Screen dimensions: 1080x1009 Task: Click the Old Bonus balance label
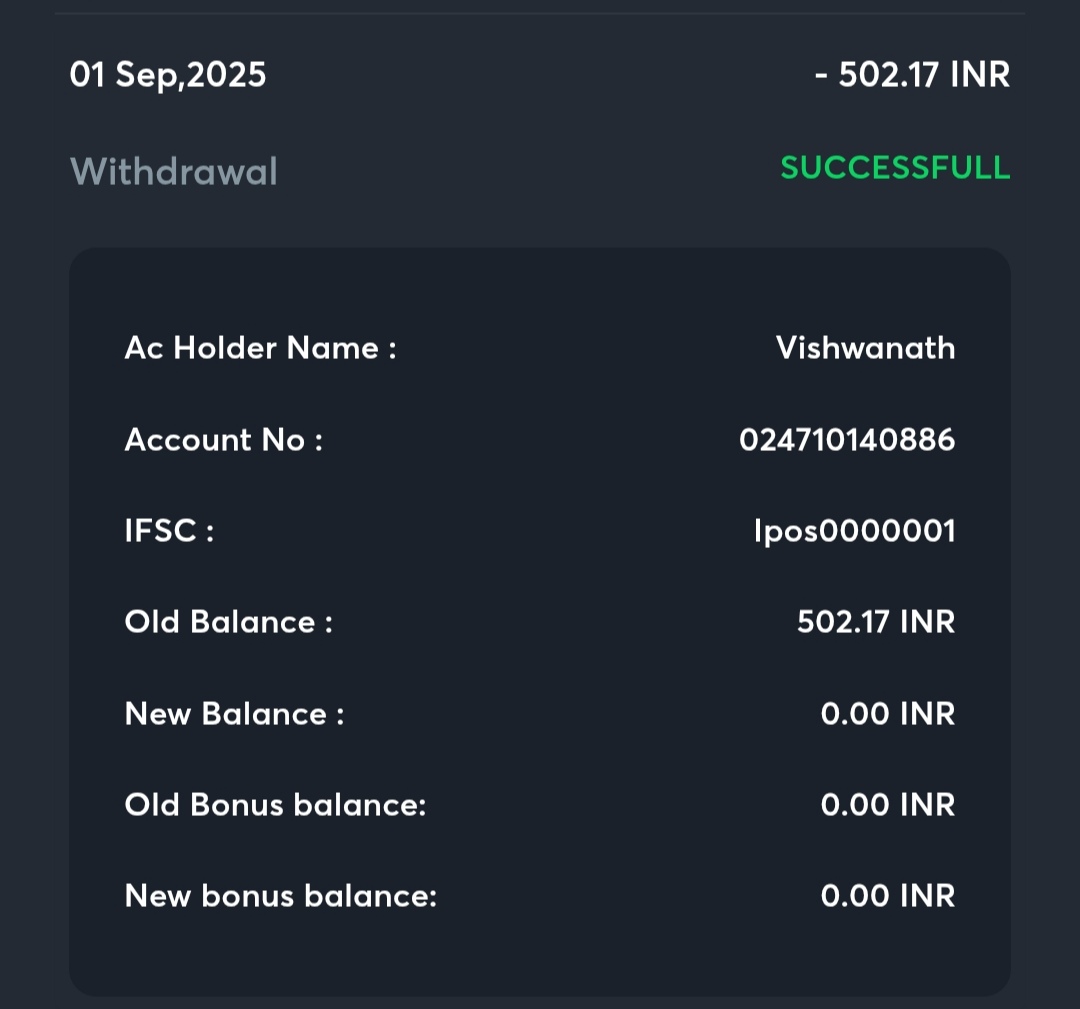[275, 805]
